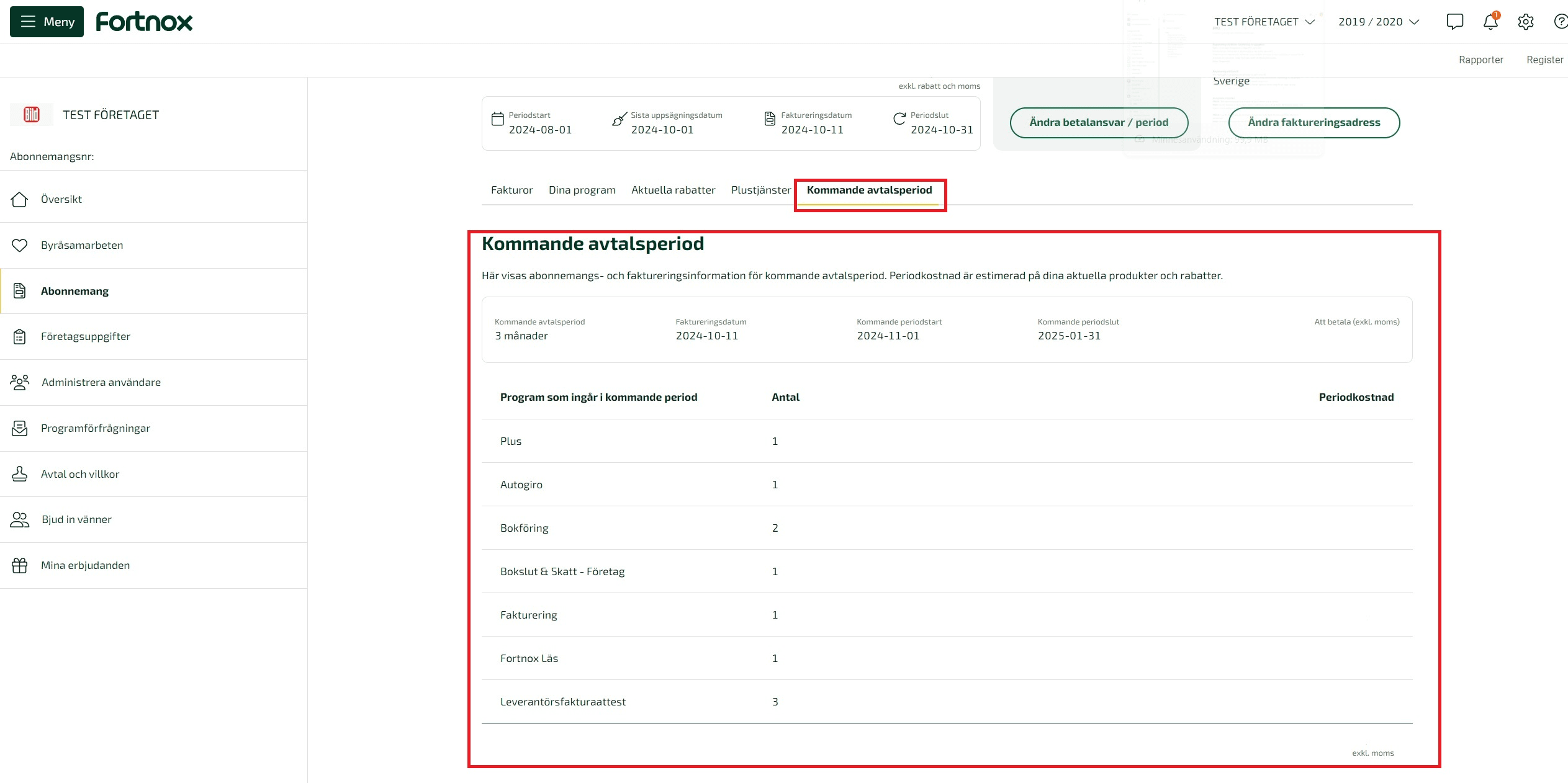Select Abonnemang in the sidebar
The height and width of the screenshot is (783, 1568).
tap(153, 291)
